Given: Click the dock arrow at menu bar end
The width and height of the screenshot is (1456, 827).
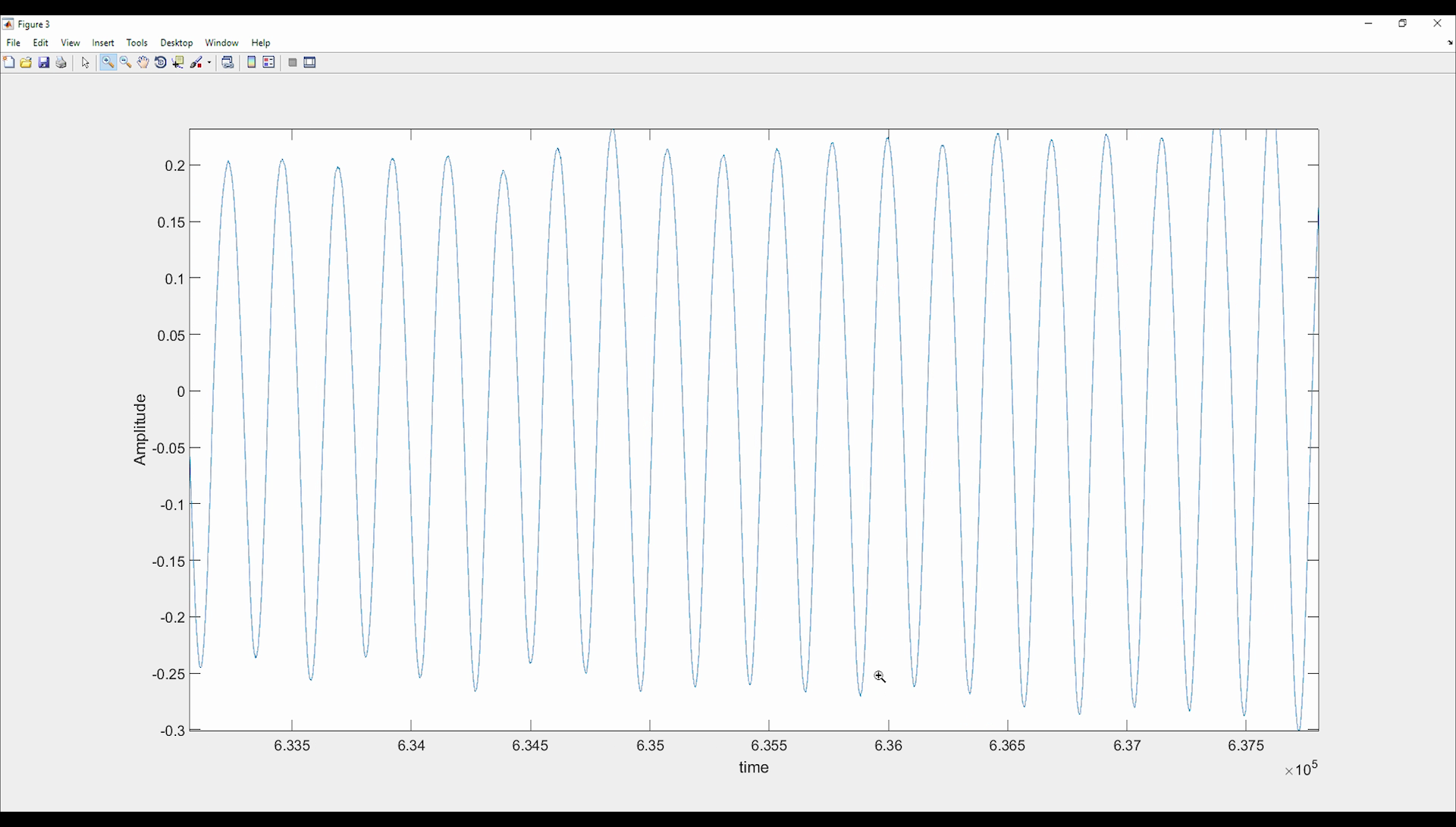Looking at the screenshot, I should pyautogui.click(x=1450, y=43).
